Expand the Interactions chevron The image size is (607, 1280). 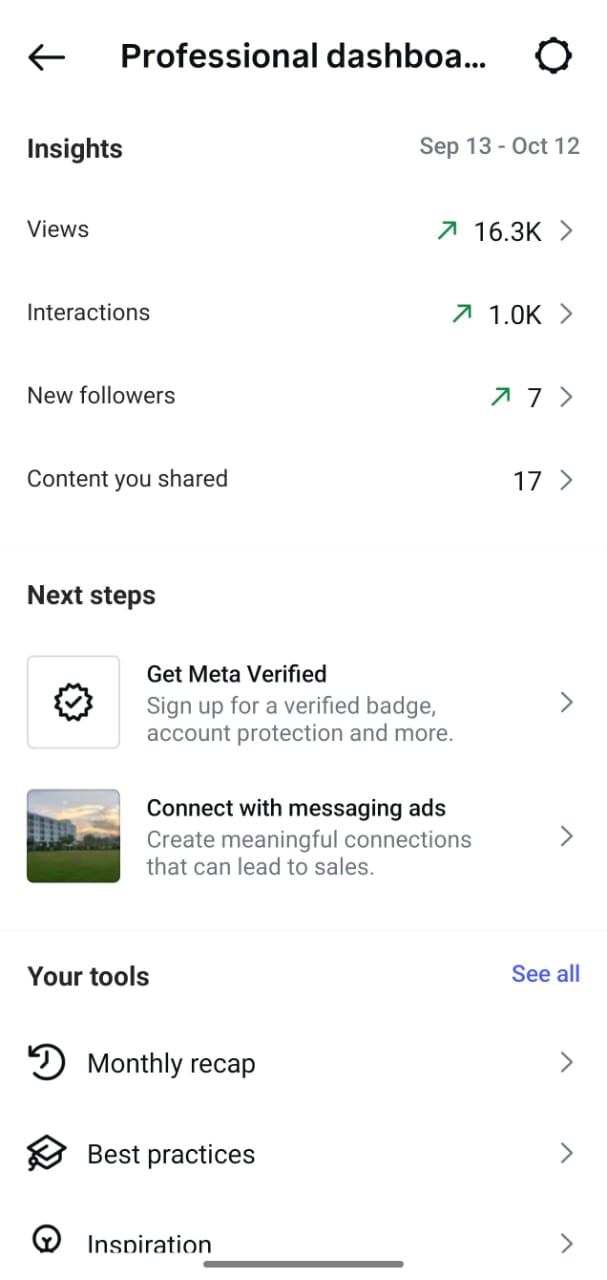(566, 314)
